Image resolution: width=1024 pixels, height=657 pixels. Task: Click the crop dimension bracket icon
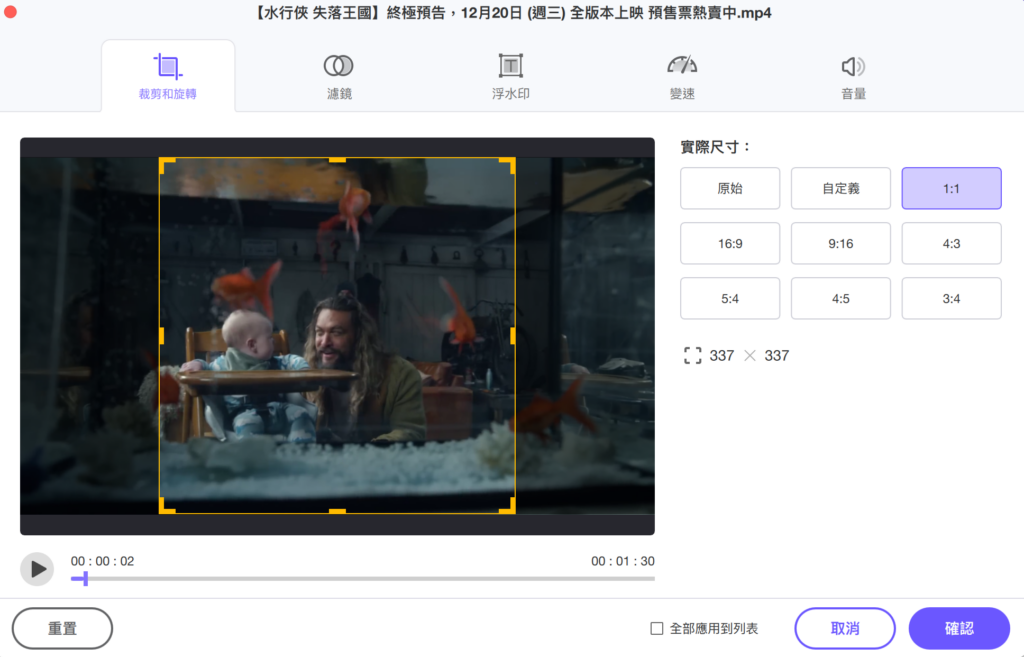tap(692, 356)
